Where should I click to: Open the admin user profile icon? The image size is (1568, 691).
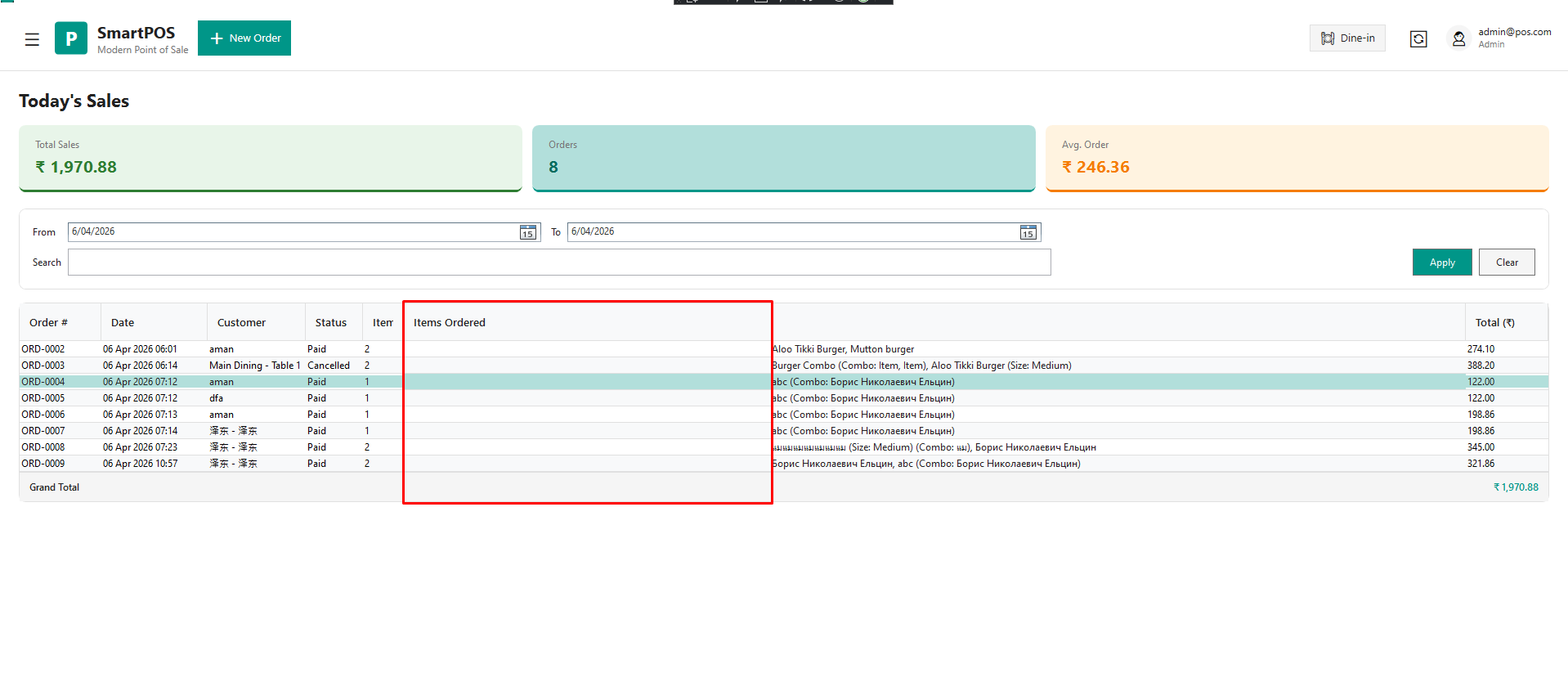1458,38
